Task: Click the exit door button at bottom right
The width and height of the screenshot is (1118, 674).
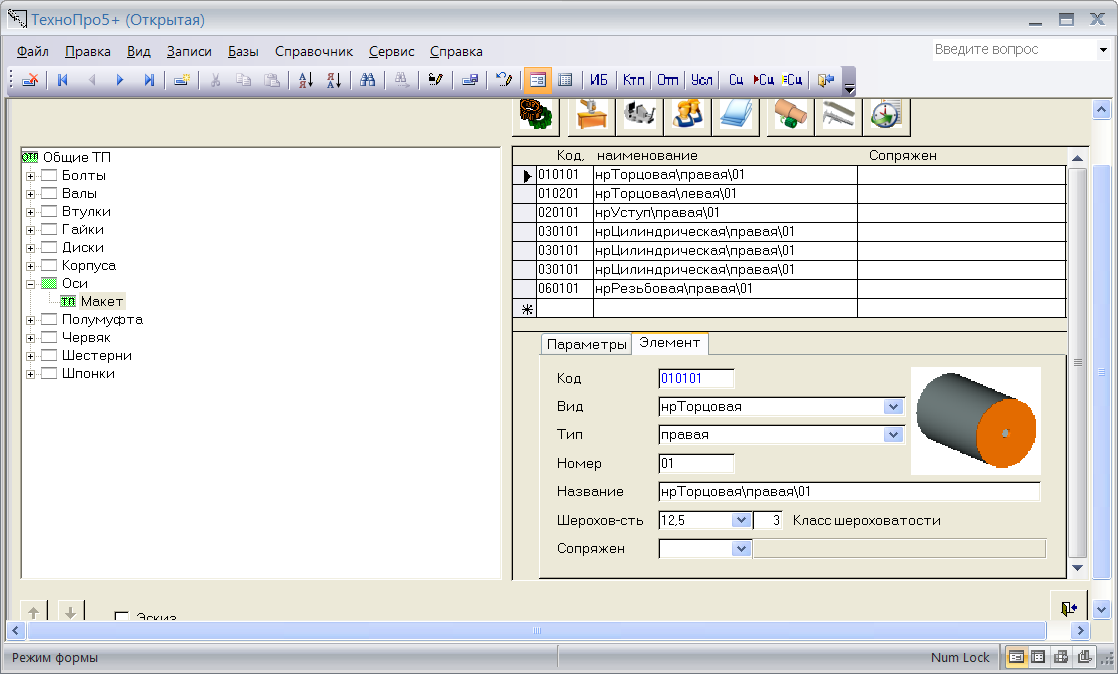Action: point(1069,608)
